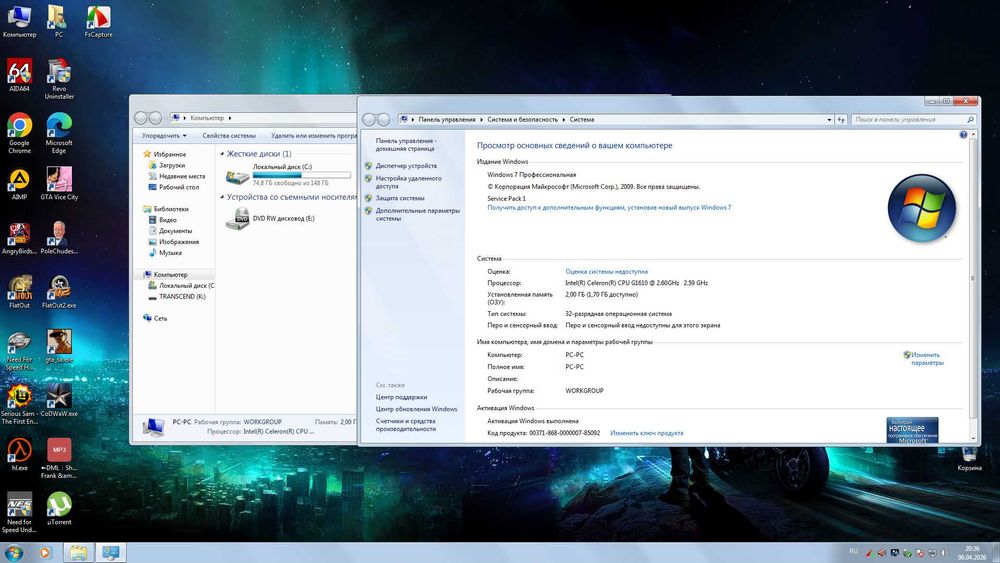The width and height of the screenshot is (1000, 563).
Task: Click the µTorrent desktop shortcut
Action: [x=59, y=506]
